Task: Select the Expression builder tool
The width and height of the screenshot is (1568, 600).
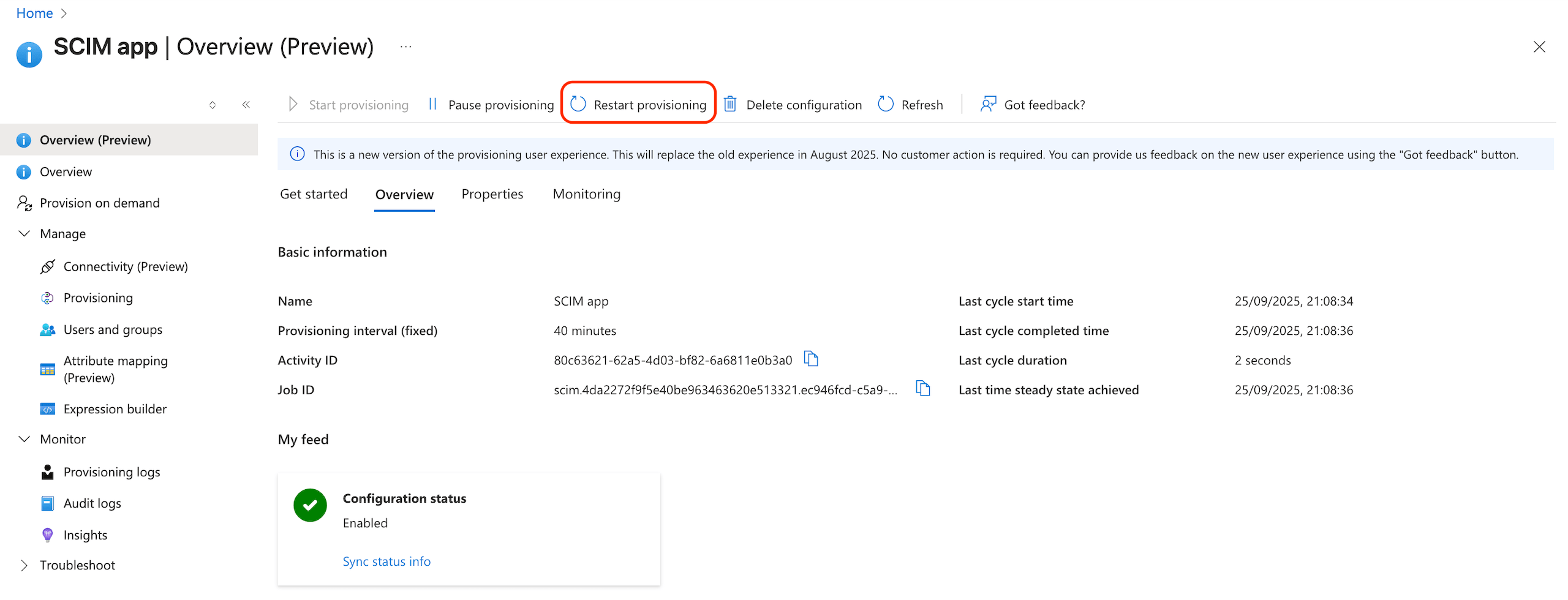Action: click(115, 408)
